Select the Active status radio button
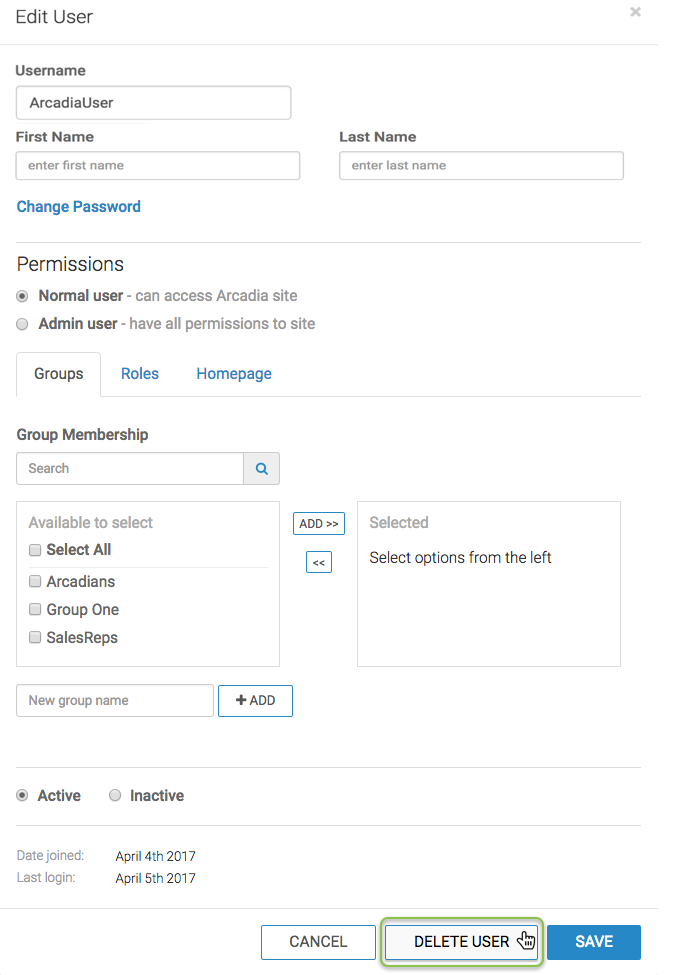The width and height of the screenshot is (681, 975). (22, 796)
